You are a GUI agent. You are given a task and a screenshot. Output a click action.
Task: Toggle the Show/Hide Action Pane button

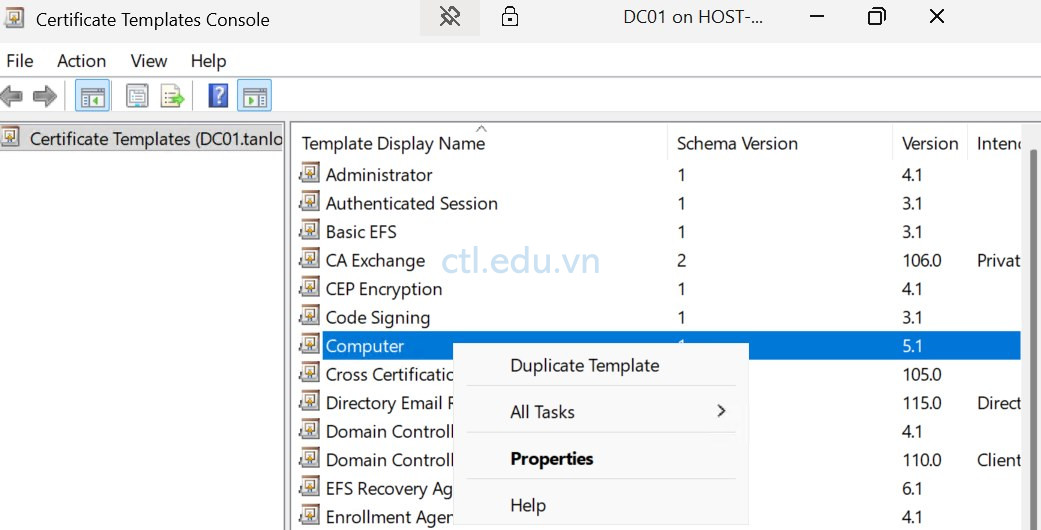click(254, 97)
